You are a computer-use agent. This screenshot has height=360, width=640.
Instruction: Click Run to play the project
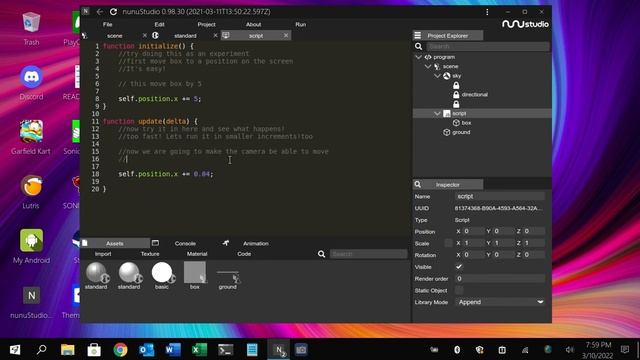point(300,24)
